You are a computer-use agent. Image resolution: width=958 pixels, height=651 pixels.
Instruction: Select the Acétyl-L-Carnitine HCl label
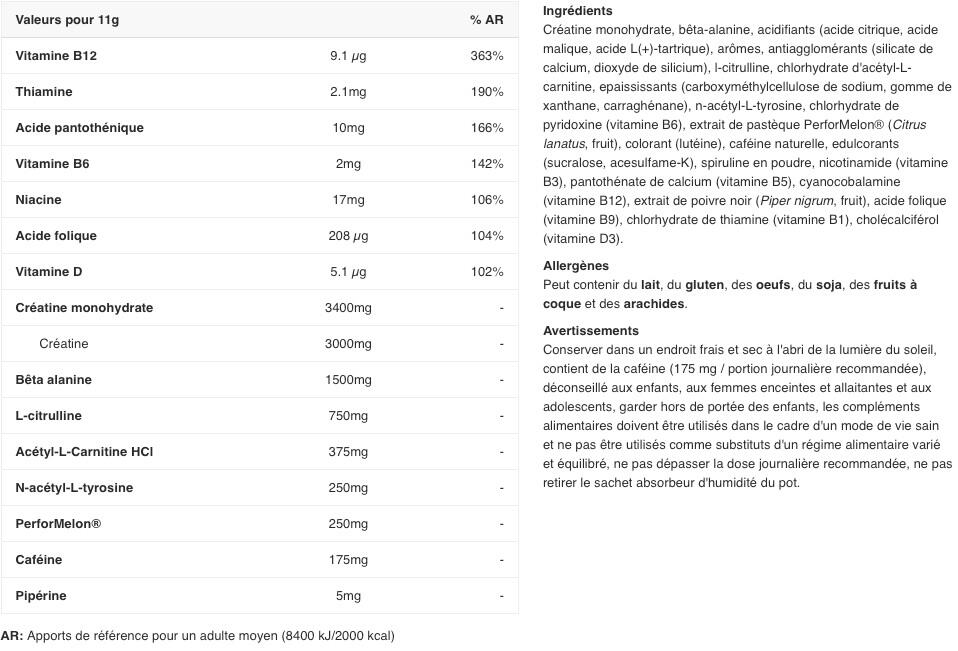tap(84, 452)
